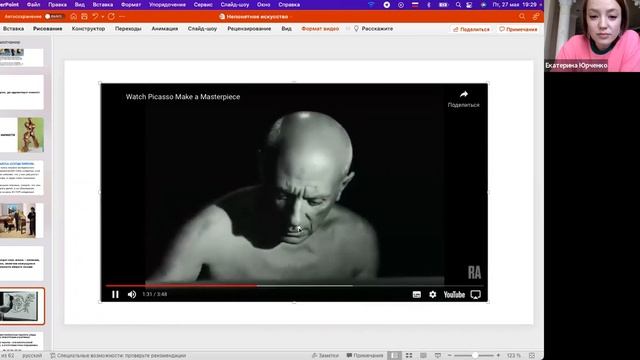Open video on YouTube logo
This screenshot has height=360, width=640.
454,295
